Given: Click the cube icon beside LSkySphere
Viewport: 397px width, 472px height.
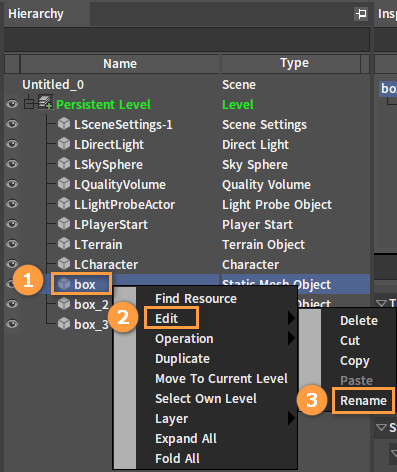Looking at the screenshot, I should (64, 164).
